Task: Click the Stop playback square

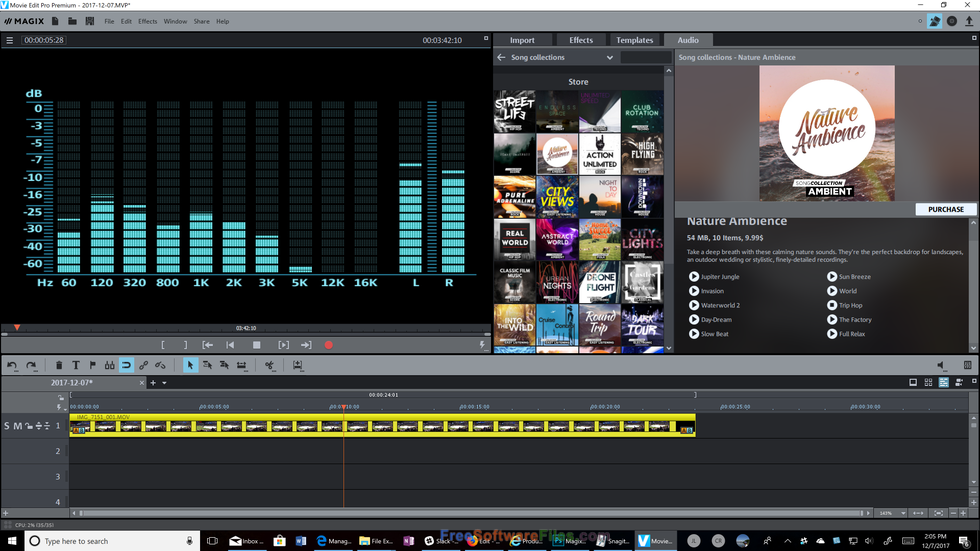Action: pyautogui.click(x=256, y=345)
